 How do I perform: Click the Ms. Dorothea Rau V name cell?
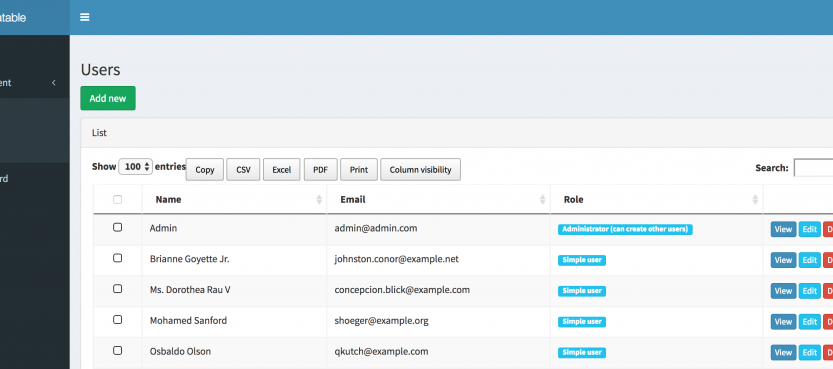pos(234,291)
